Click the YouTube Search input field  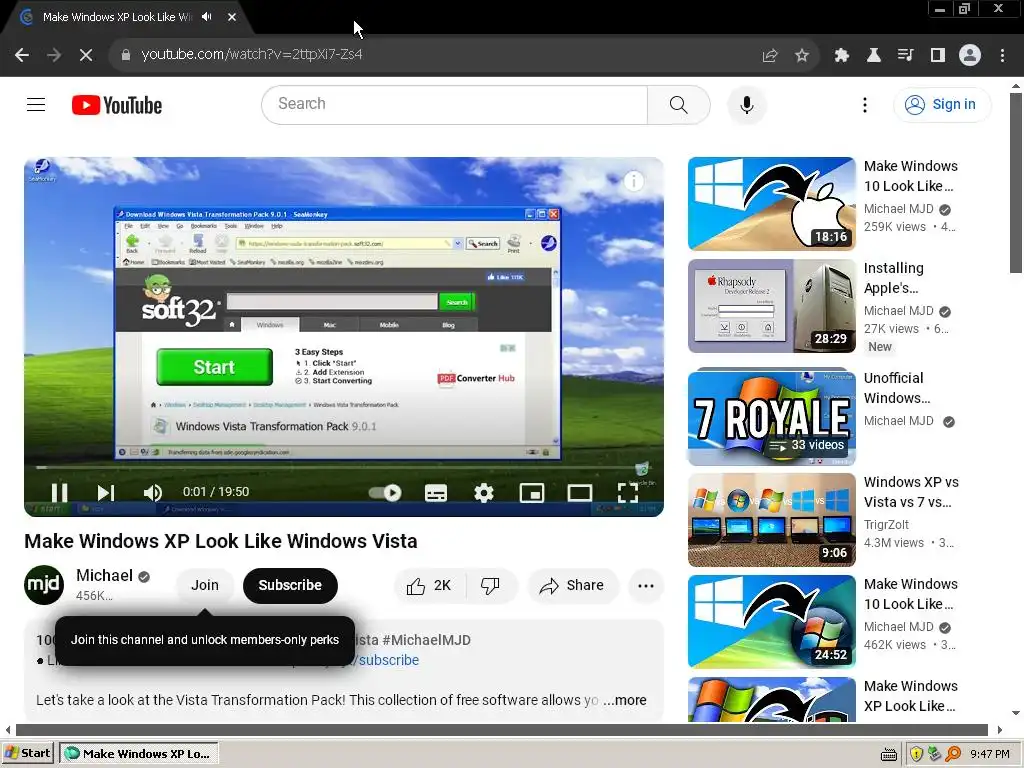coord(455,104)
